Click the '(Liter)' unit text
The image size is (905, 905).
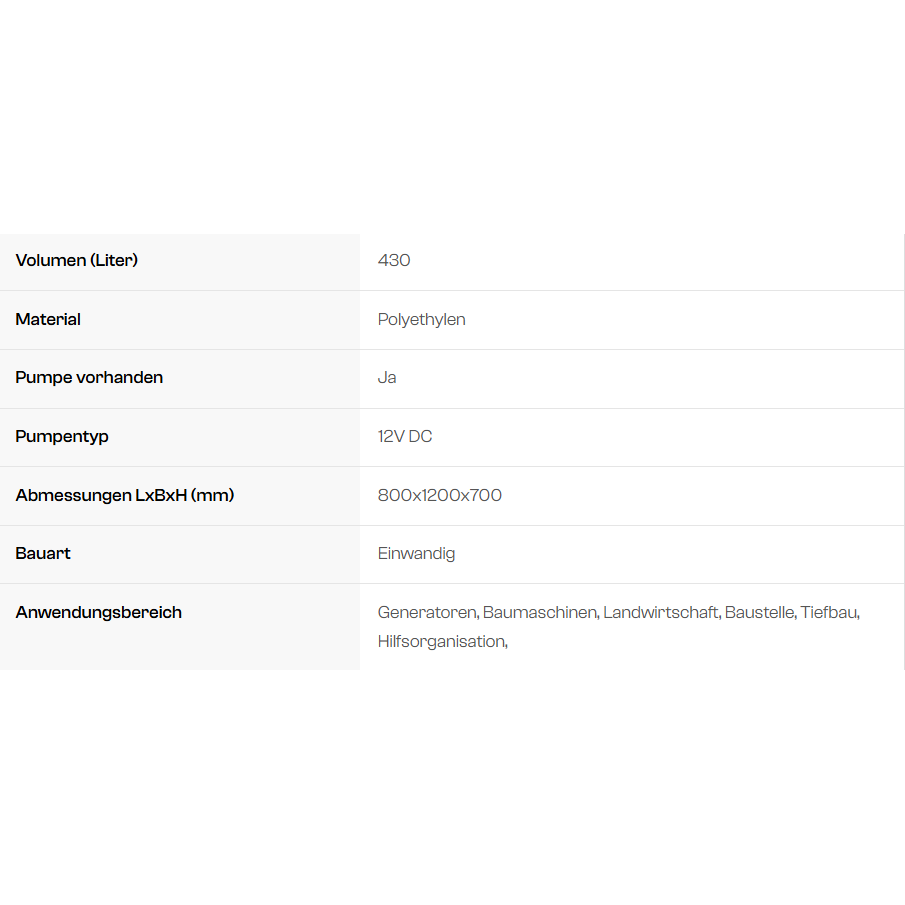[x=114, y=260]
